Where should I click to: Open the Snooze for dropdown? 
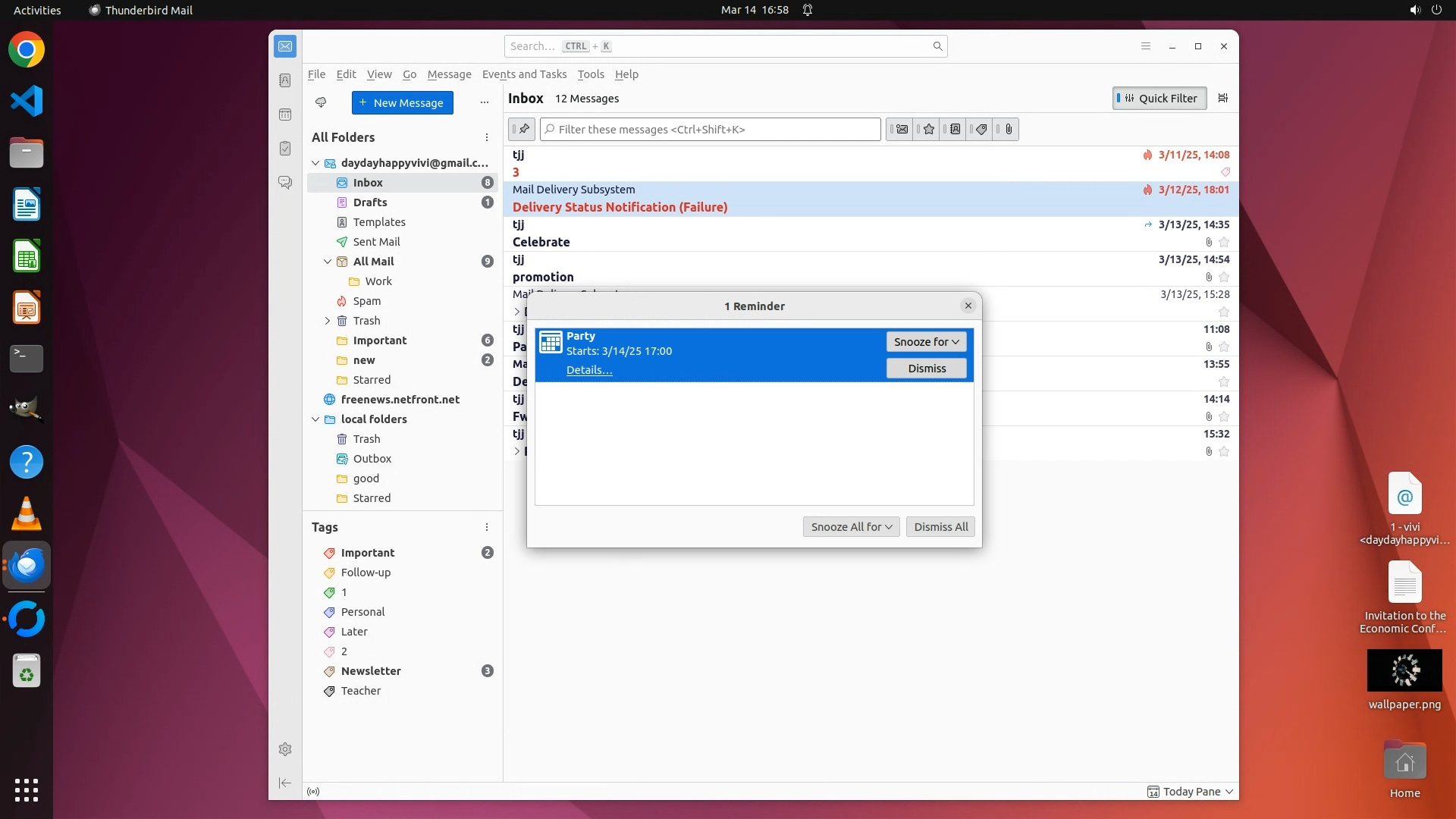pos(926,342)
